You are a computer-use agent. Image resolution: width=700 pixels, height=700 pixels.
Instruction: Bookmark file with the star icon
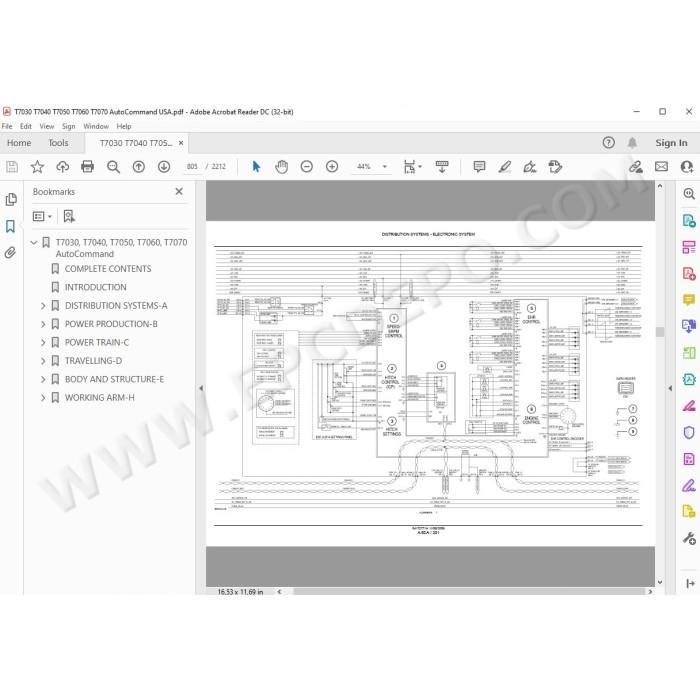tap(37, 167)
